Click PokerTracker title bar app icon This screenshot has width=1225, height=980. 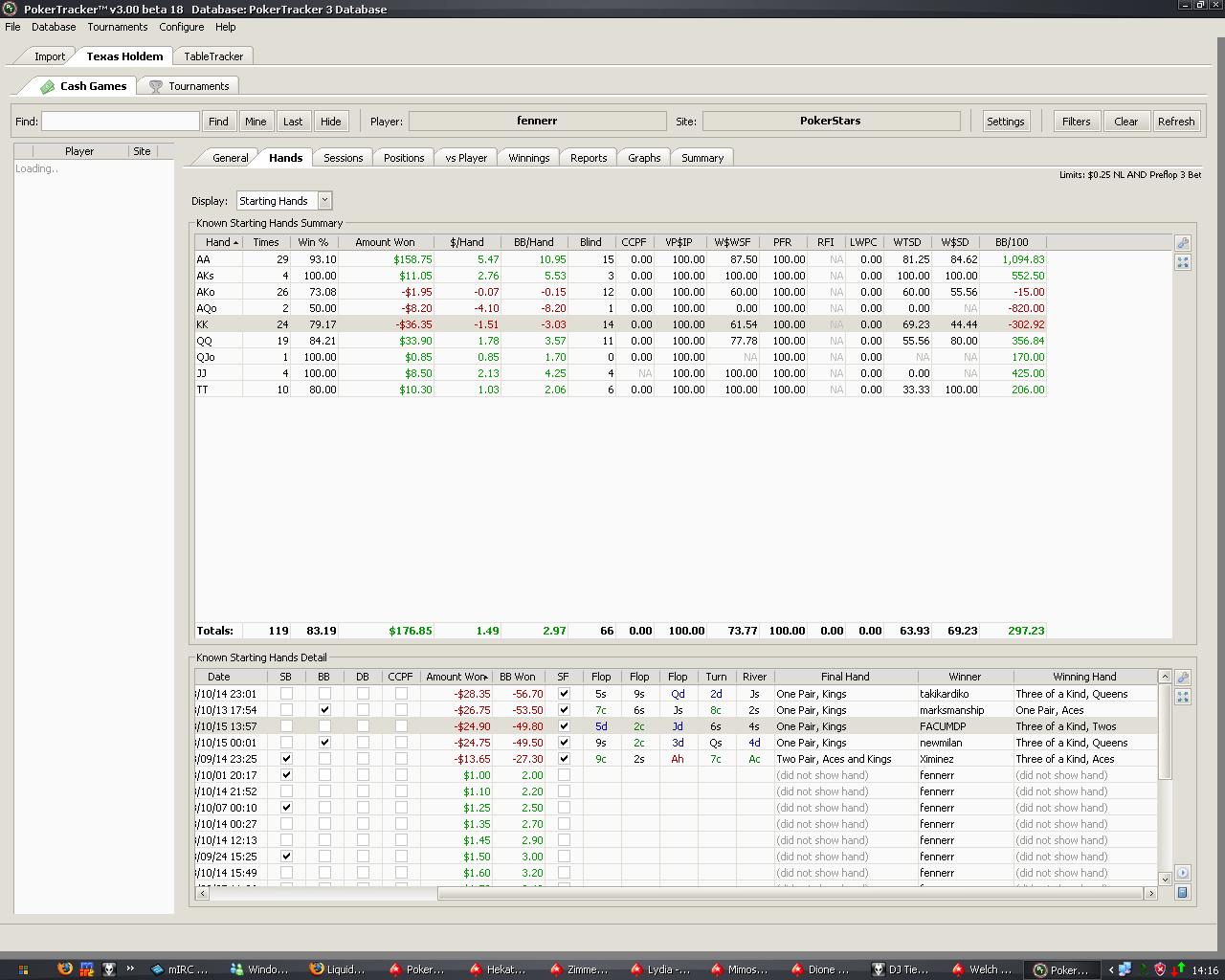pyautogui.click(x=11, y=9)
